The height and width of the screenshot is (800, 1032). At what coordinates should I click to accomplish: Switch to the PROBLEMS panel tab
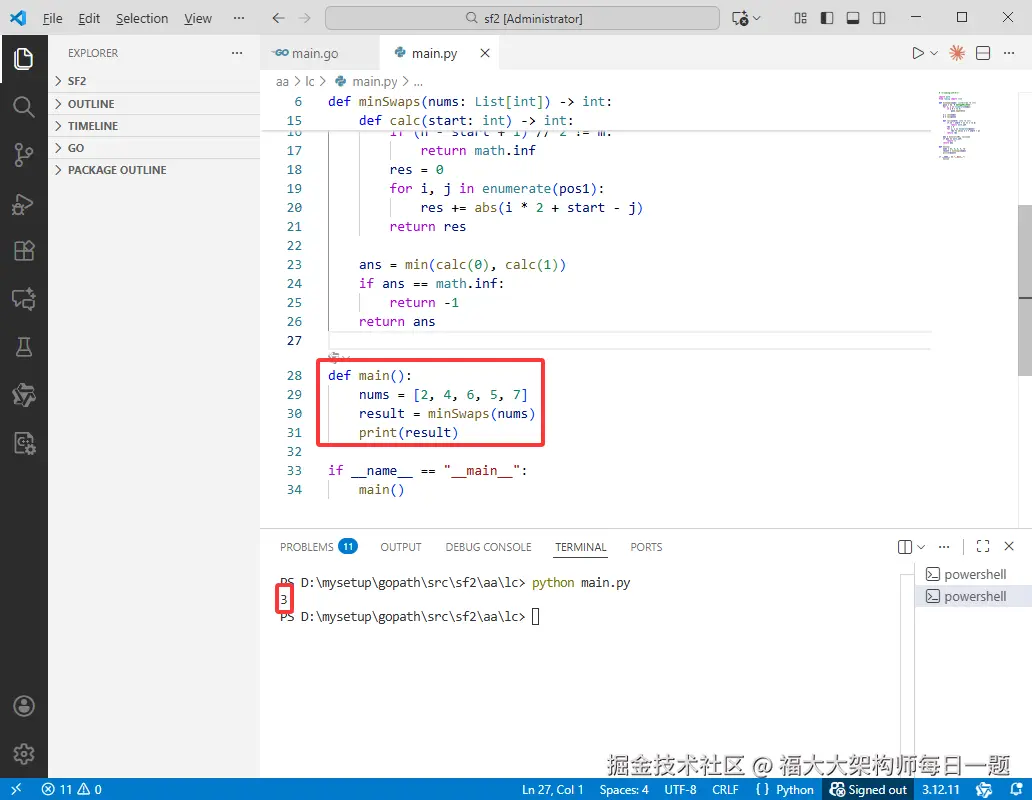click(x=319, y=547)
